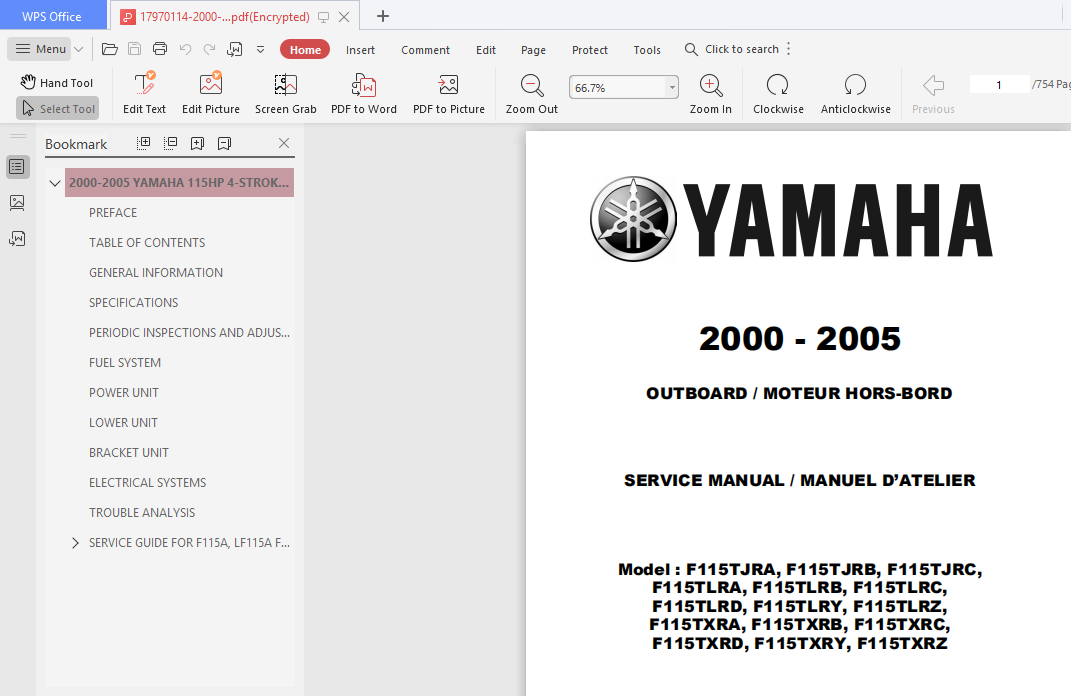Switch to the Comment tab

tap(425, 50)
